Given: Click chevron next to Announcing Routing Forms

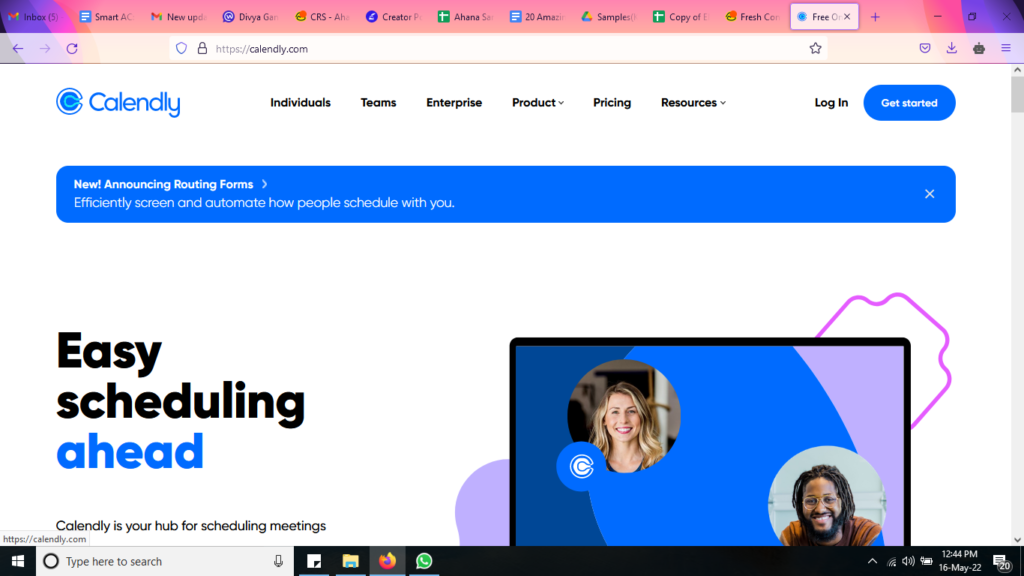Looking at the screenshot, I should tap(264, 184).
